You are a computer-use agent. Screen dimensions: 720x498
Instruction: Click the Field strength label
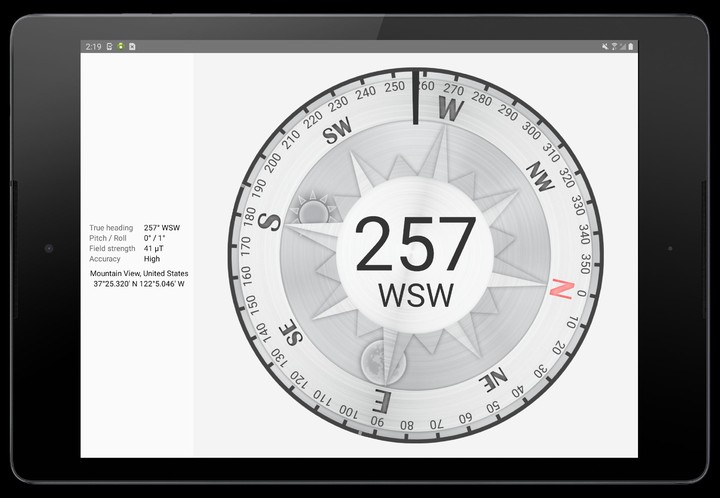(112, 248)
